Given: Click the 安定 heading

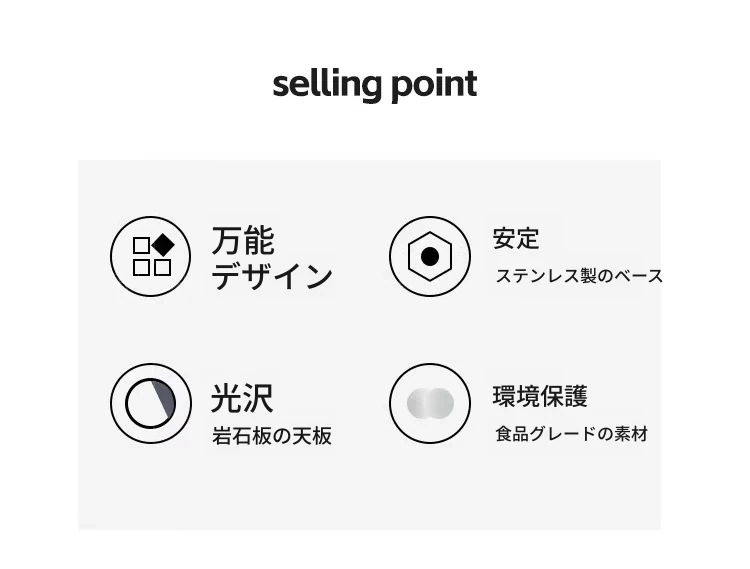Looking at the screenshot, I should [x=516, y=239].
